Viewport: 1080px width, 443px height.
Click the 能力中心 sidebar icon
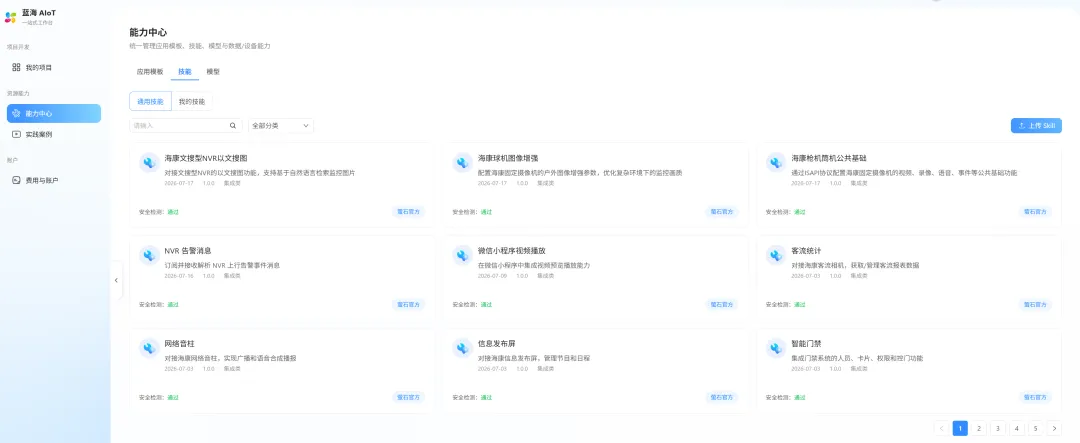click(17, 113)
